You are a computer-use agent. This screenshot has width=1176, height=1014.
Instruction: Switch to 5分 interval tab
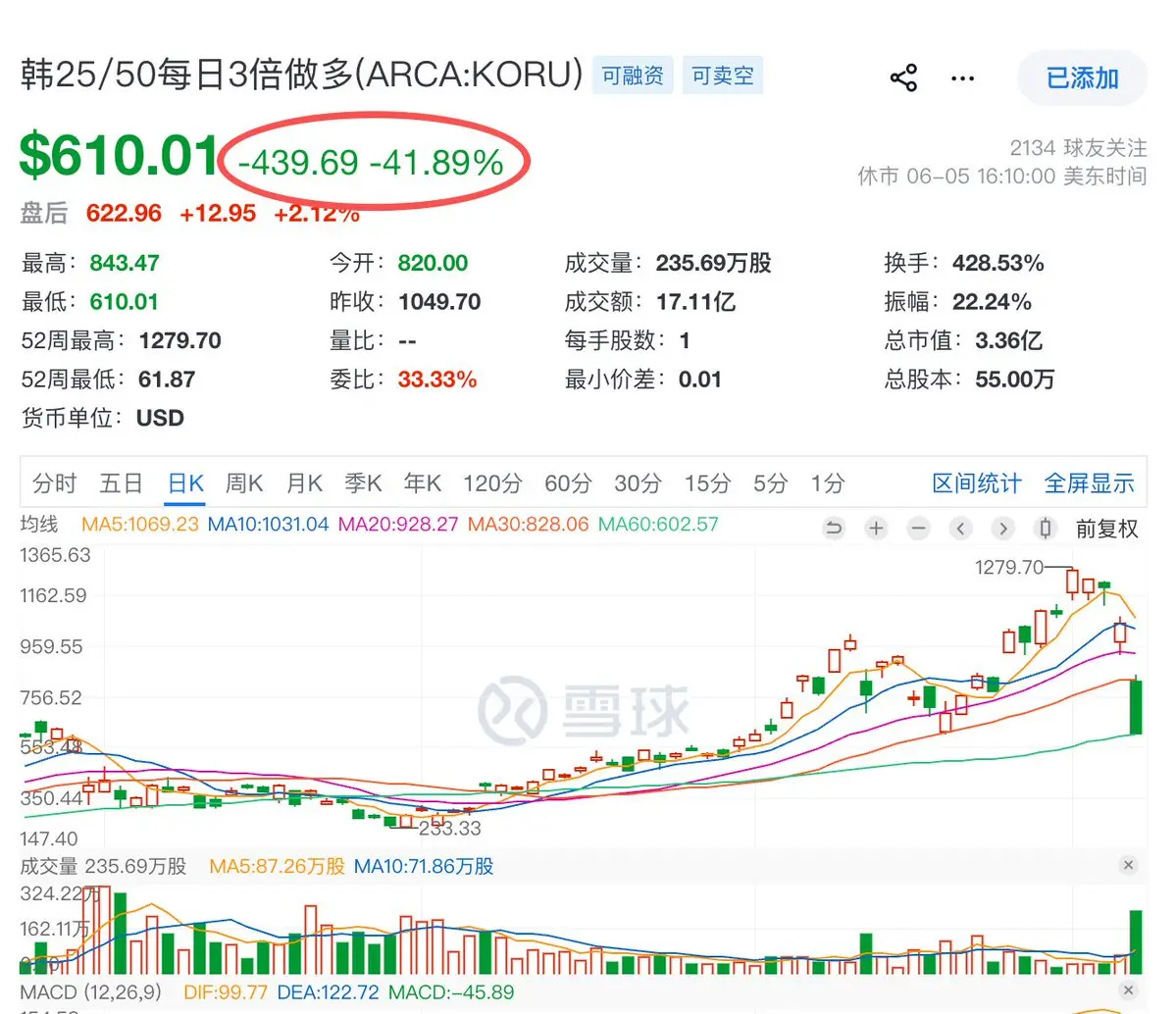[770, 483]
